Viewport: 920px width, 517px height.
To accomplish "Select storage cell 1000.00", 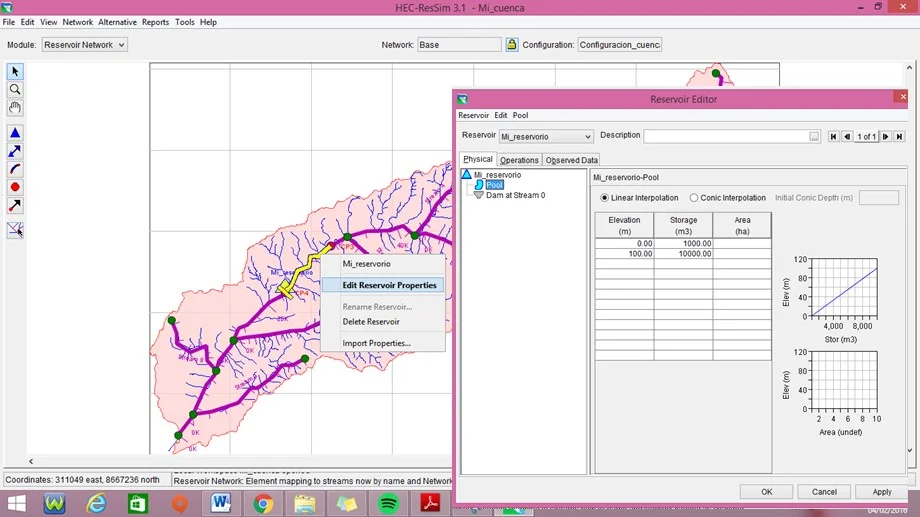I will pyautogui.click(x=683, y=244).
